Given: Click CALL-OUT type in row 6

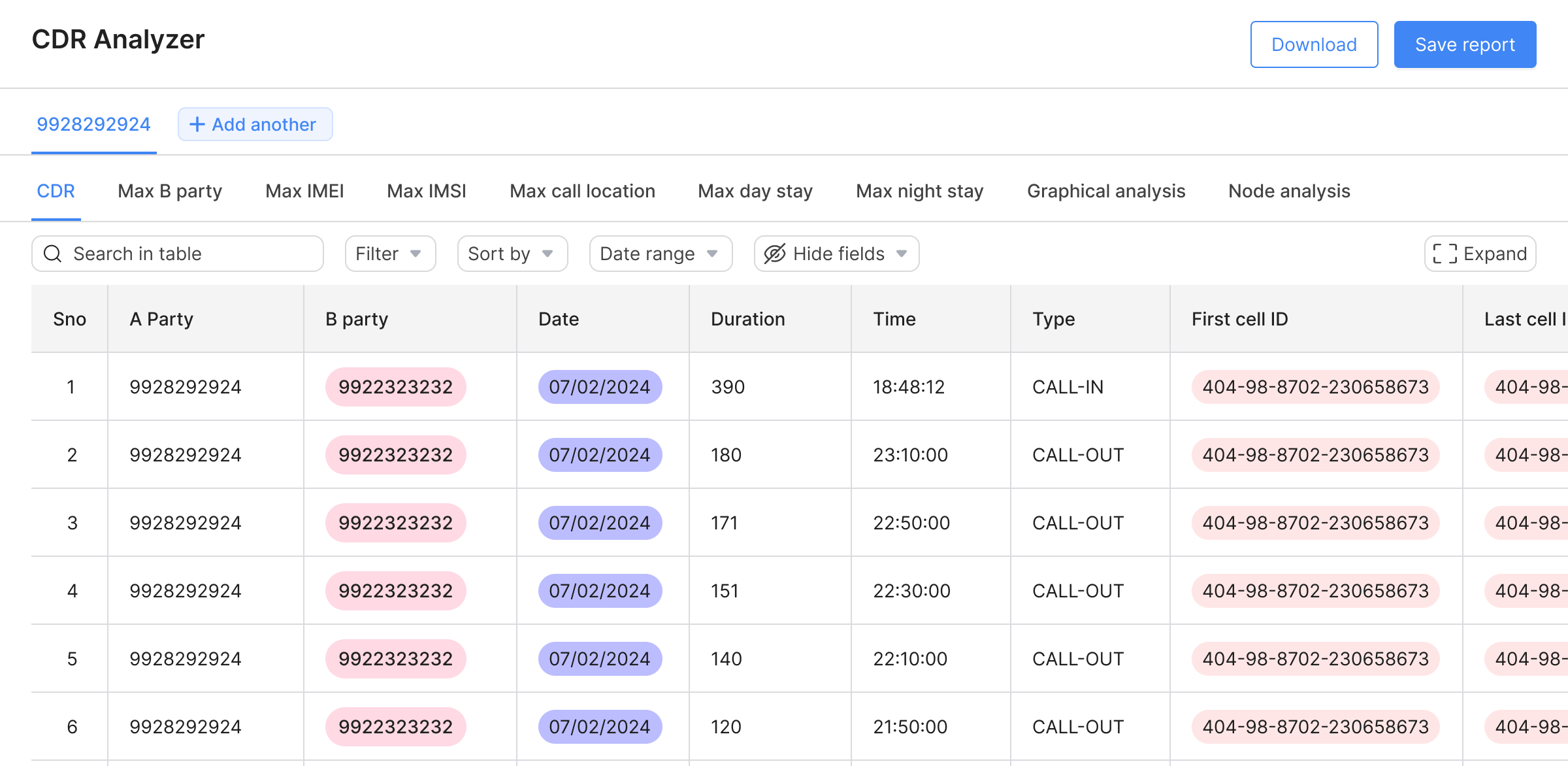Looking at the screenshot, I should (1078, 727).
